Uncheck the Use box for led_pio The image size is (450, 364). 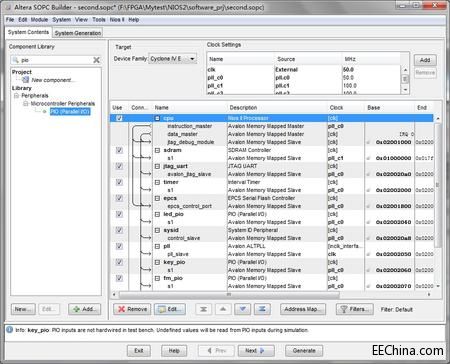tap(119, 214)
